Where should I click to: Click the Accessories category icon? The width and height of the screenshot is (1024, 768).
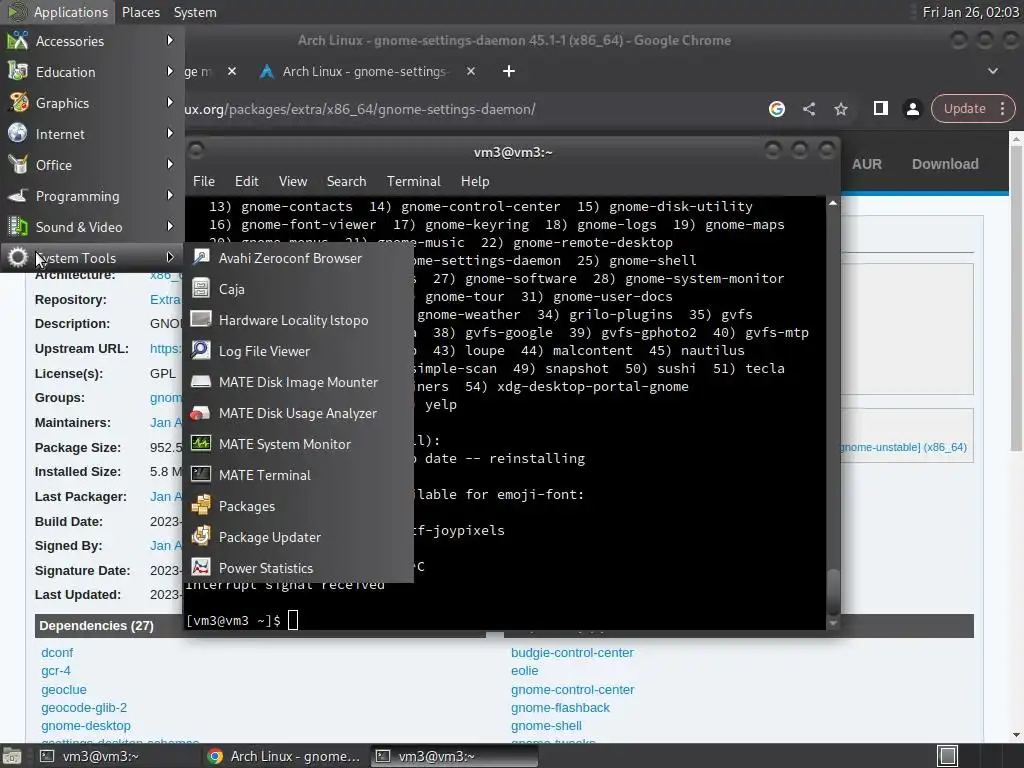coord(18,40)
